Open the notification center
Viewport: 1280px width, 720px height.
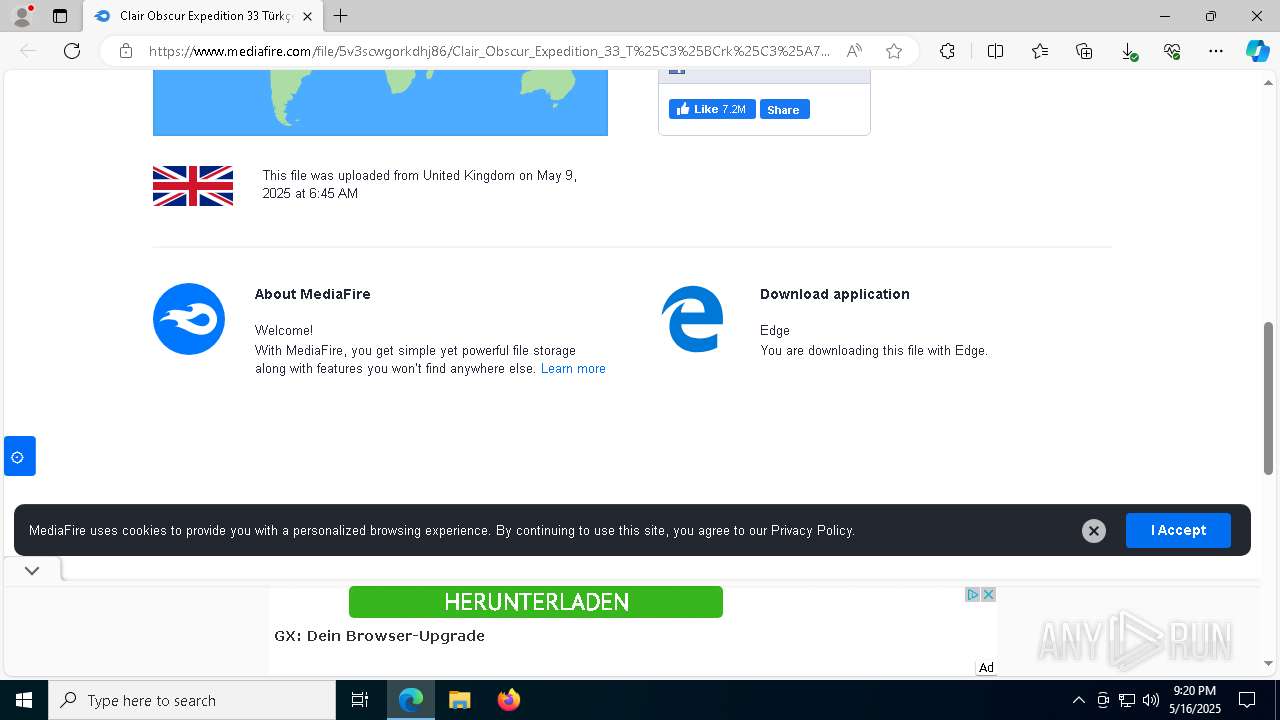point(1247,700)
